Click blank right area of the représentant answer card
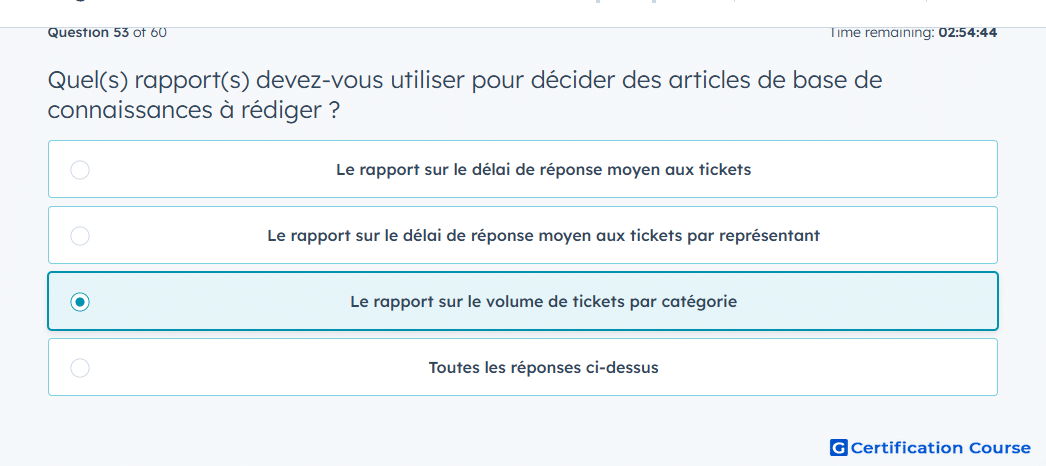The width and height of the screenshot is (1046, 466). [909, 236]
